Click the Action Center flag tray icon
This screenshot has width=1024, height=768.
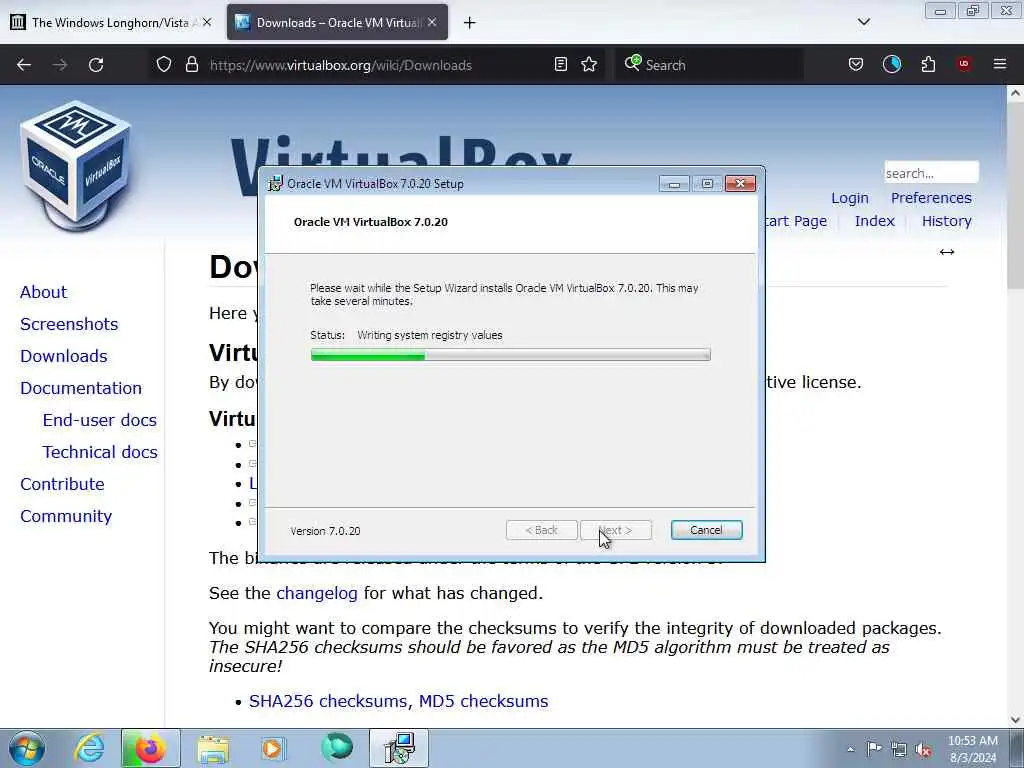pyautogui.click(x=874, y=750)
